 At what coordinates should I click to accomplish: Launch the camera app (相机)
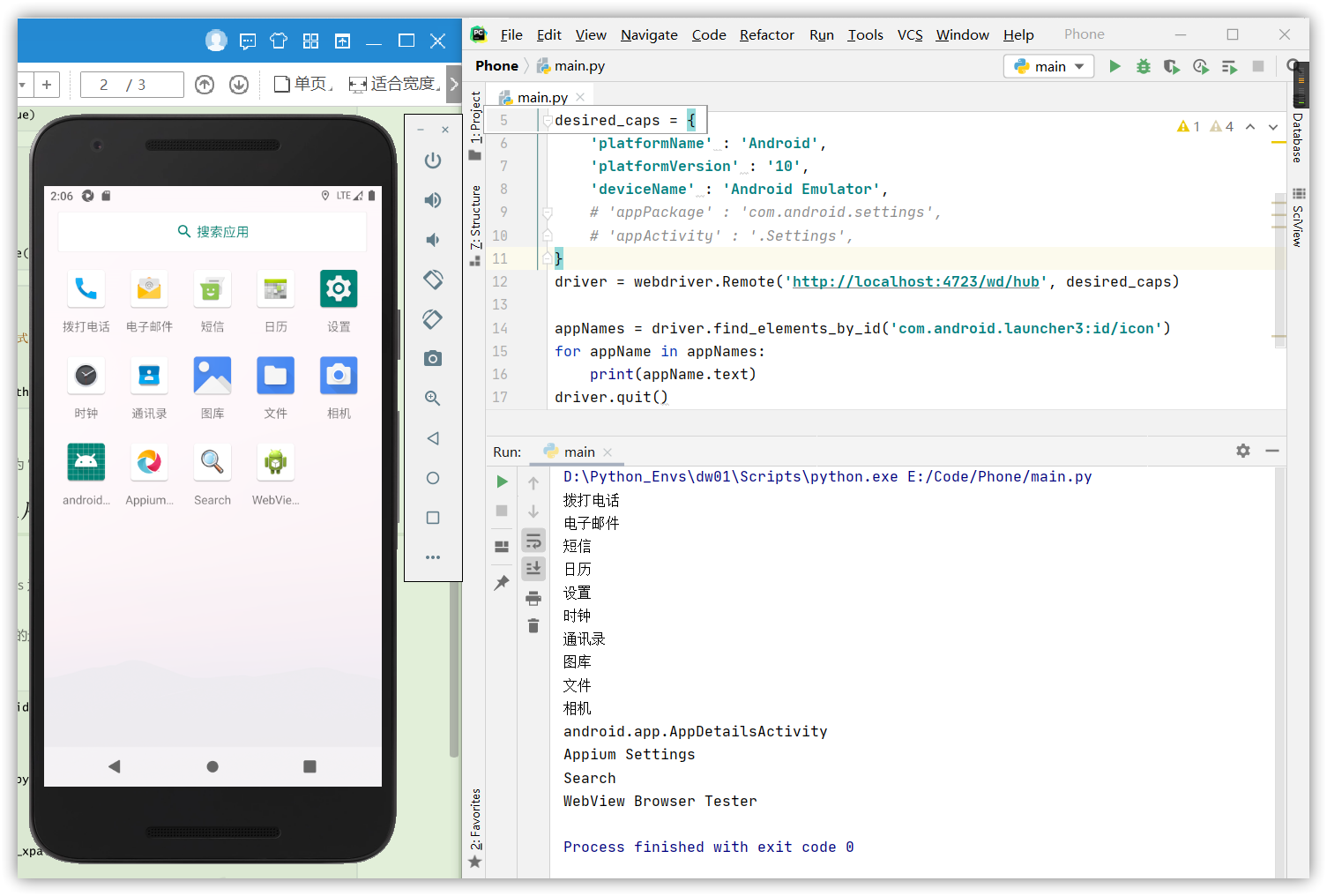tap(339, 376)
